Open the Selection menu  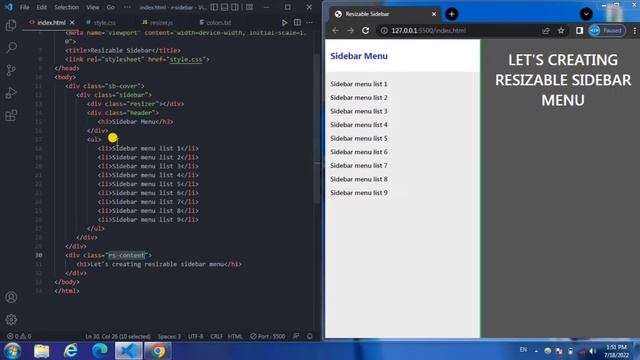pyautogui.click(x=67, y=7)
